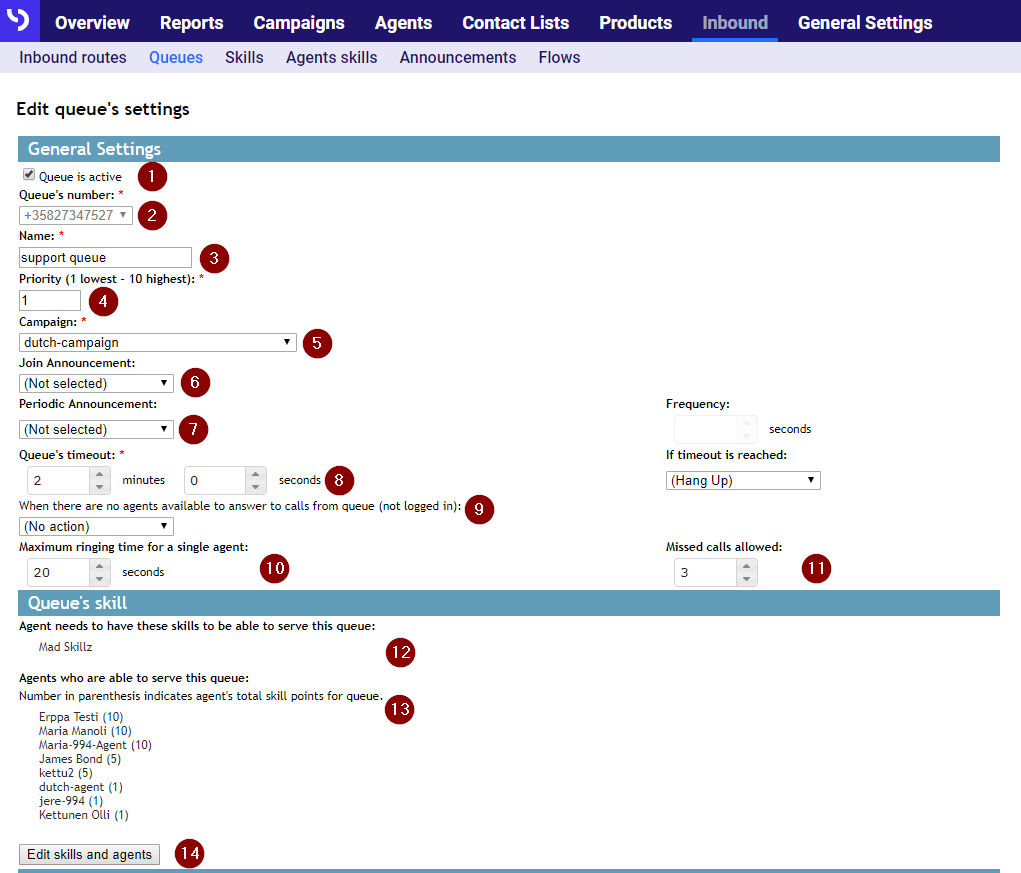The height and width of the screenshot is (873, 1021).
Task: Click agent James Bond (5)
Action: point(79,758)
